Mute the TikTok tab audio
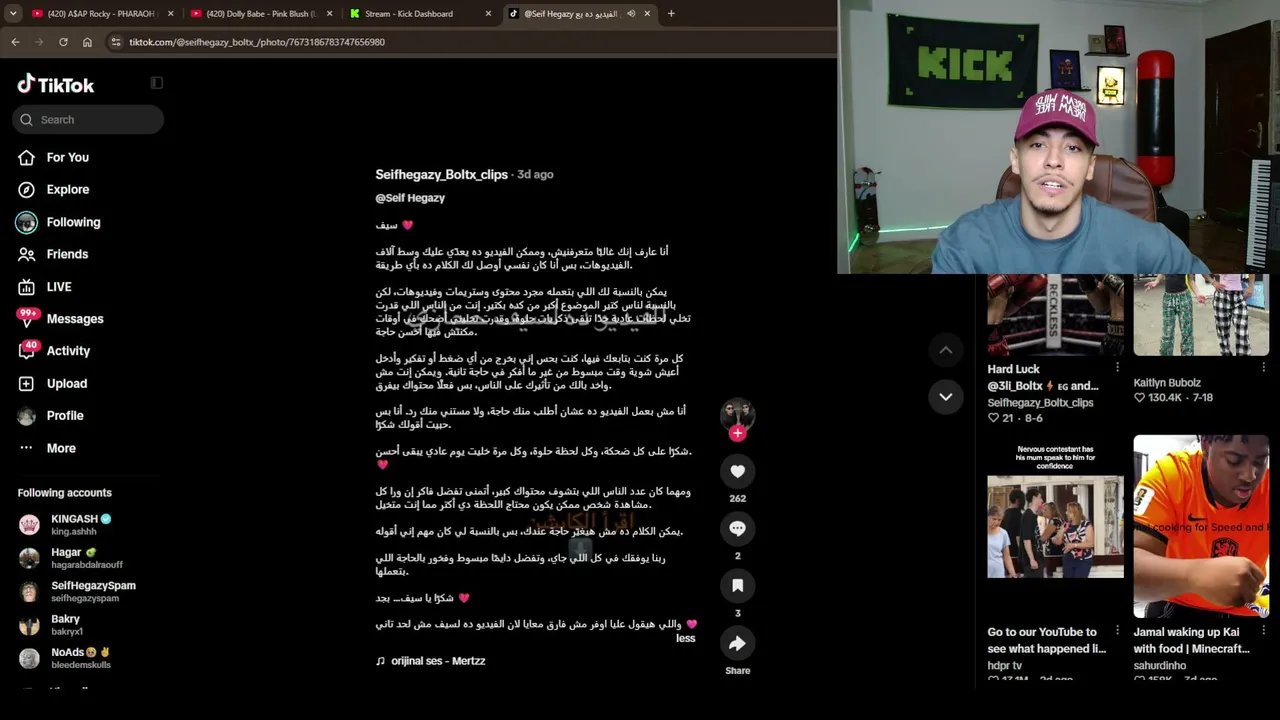Screen dimensions: 1280x720 [x=631, y=14]
